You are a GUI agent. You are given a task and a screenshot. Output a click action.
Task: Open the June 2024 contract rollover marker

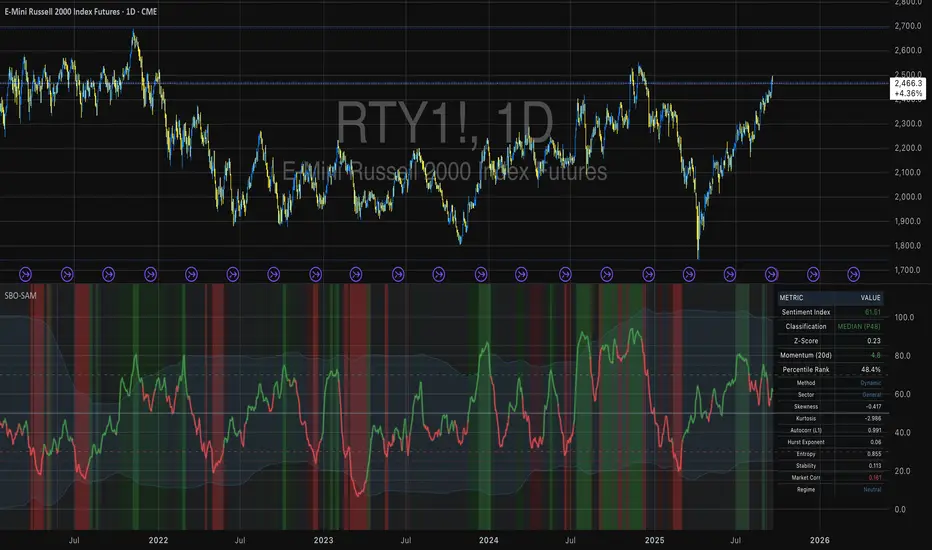pos(565,274)
